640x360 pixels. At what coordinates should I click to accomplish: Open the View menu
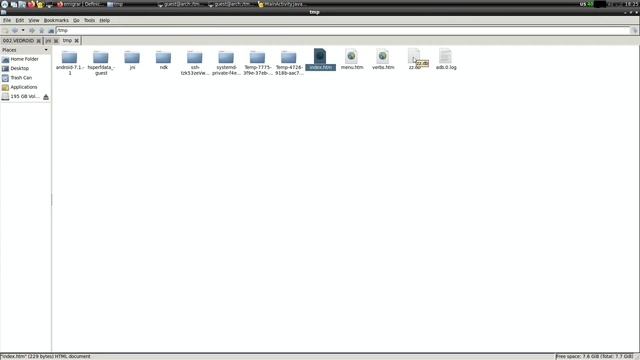tap(34, 20)
